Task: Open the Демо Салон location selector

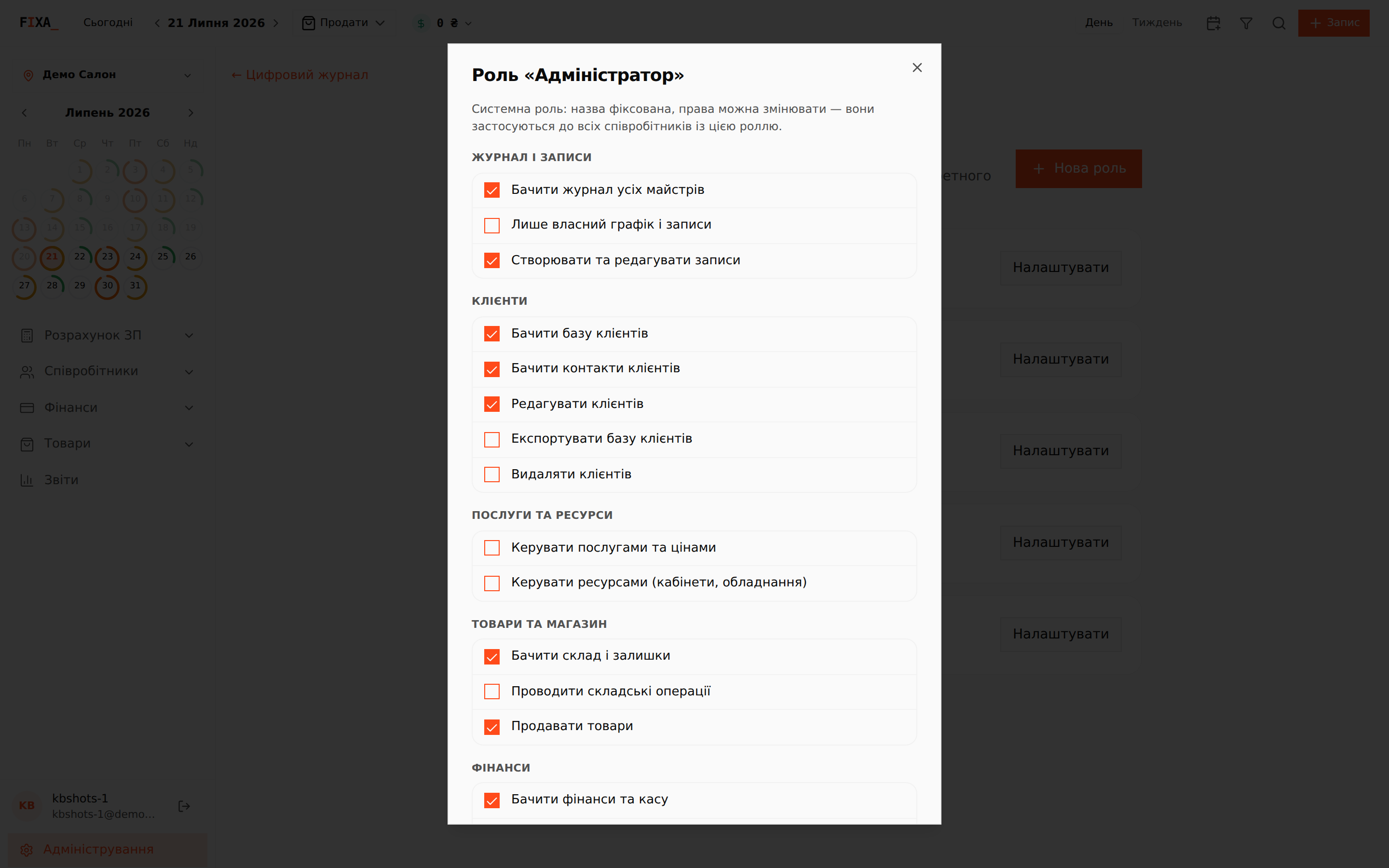Action: click(108, 75)
